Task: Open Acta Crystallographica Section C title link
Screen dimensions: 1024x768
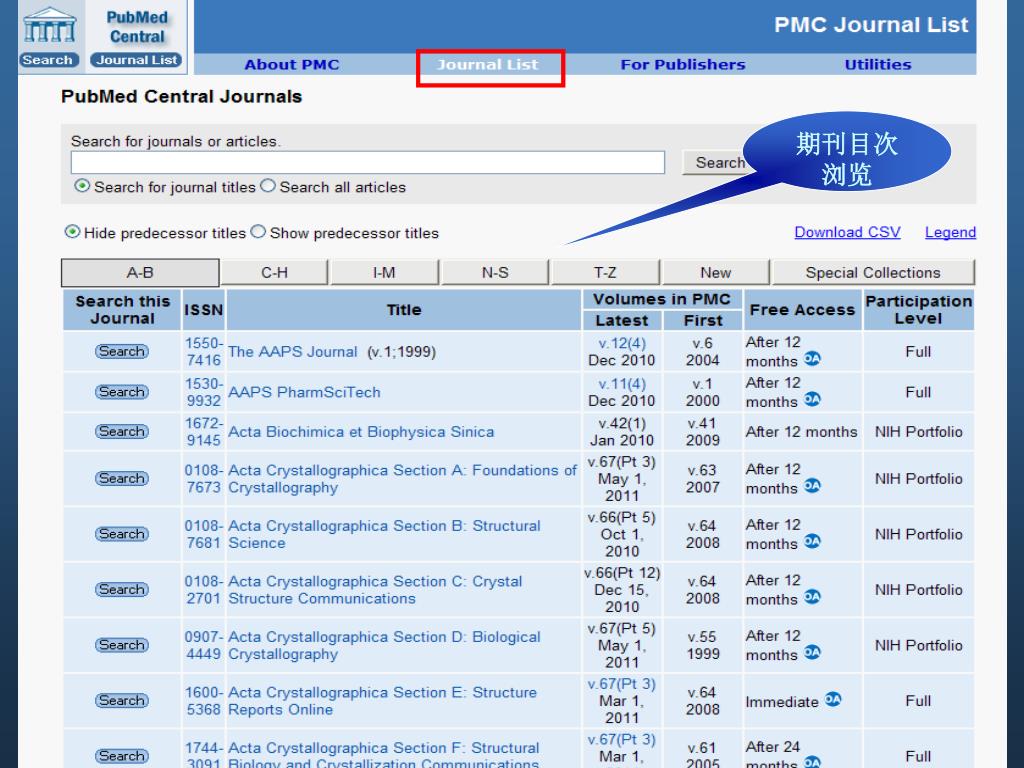Action: click(x=375, y=590)
